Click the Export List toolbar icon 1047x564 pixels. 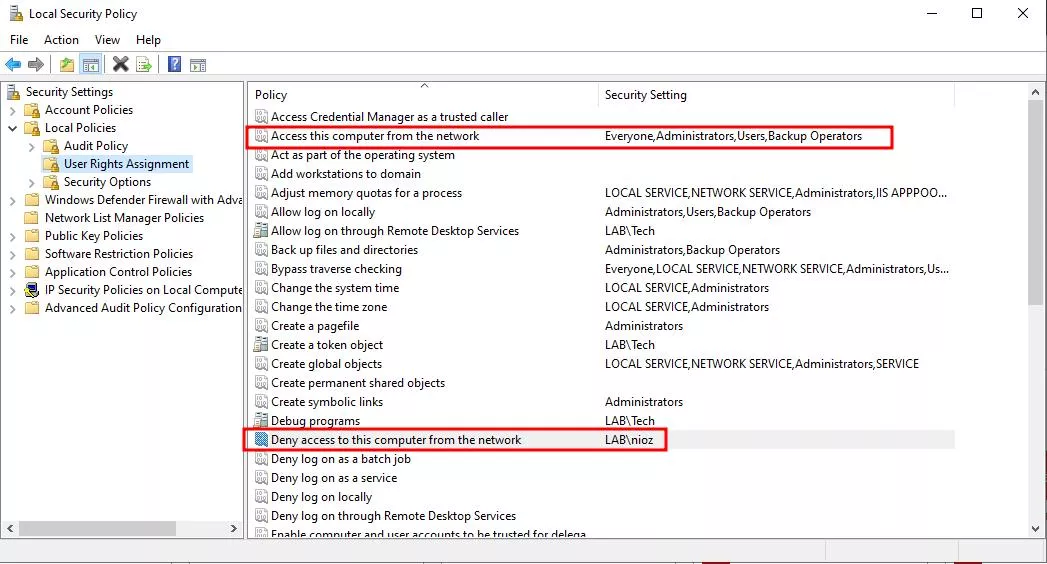click(144, 65)
